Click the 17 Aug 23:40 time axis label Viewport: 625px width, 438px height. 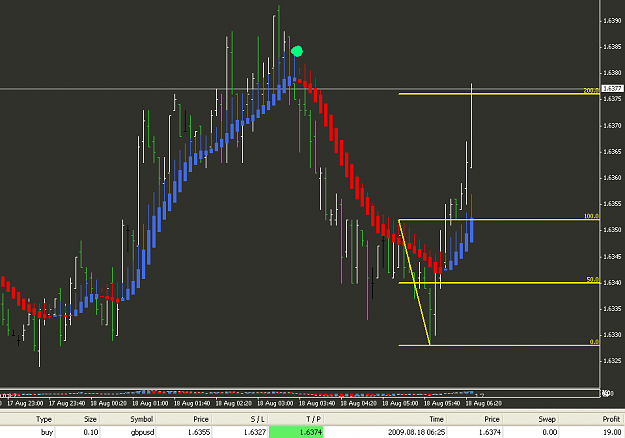point(67,403)
